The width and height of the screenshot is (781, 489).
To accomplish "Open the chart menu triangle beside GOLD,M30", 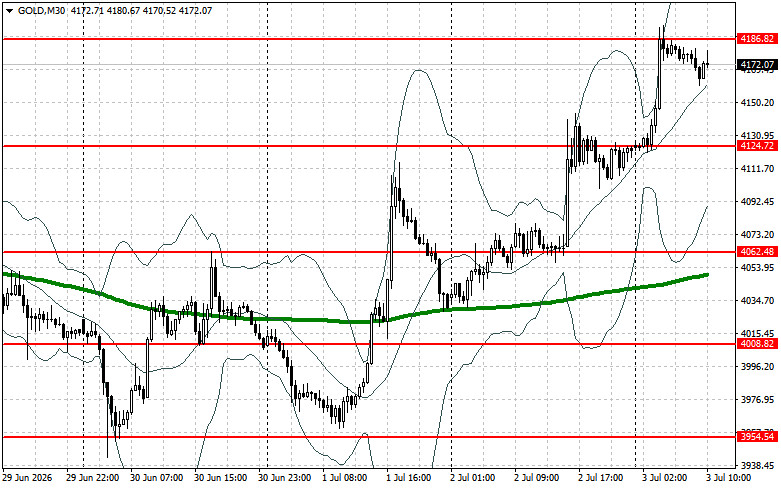I will click(x=9, y=10).
